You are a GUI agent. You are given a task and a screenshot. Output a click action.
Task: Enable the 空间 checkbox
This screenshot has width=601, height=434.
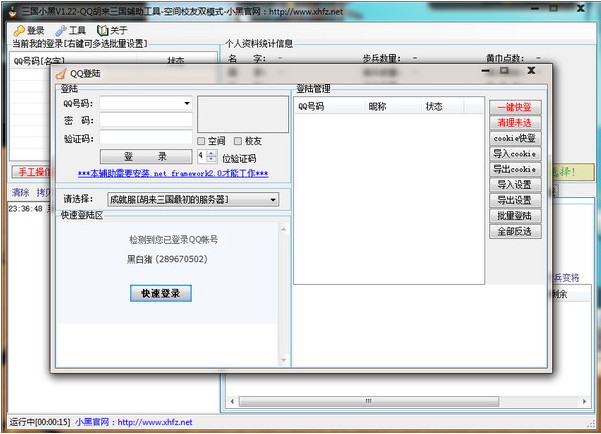point(201,141)
